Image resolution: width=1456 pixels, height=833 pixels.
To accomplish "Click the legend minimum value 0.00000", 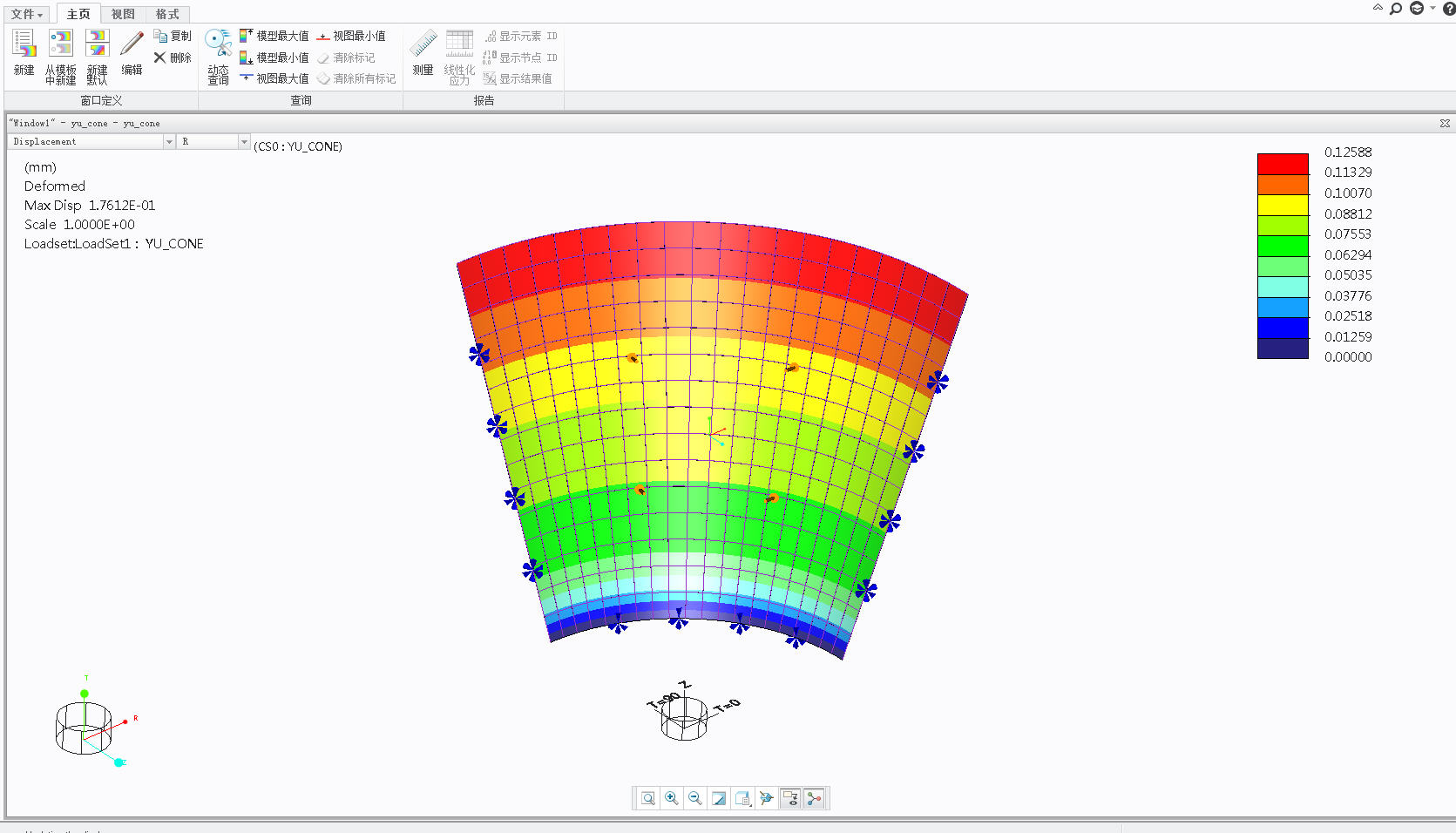I will pyautogui.click(x=1348, y=356).
